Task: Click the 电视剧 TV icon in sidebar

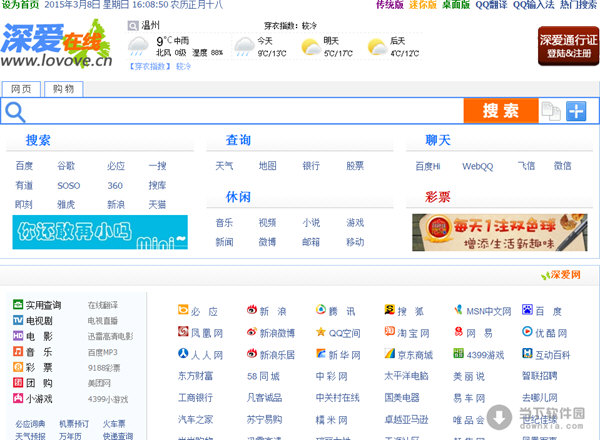Action: pyautogui.click(x=18, y=320)
